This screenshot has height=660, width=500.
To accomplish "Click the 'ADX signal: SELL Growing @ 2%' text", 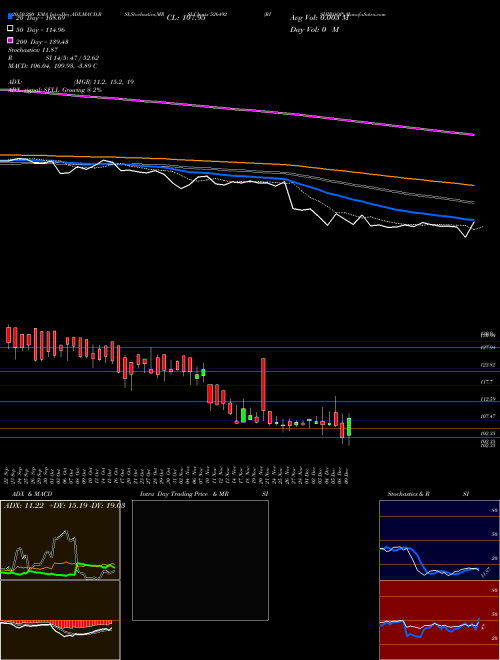I will click(x=55, y=90).
